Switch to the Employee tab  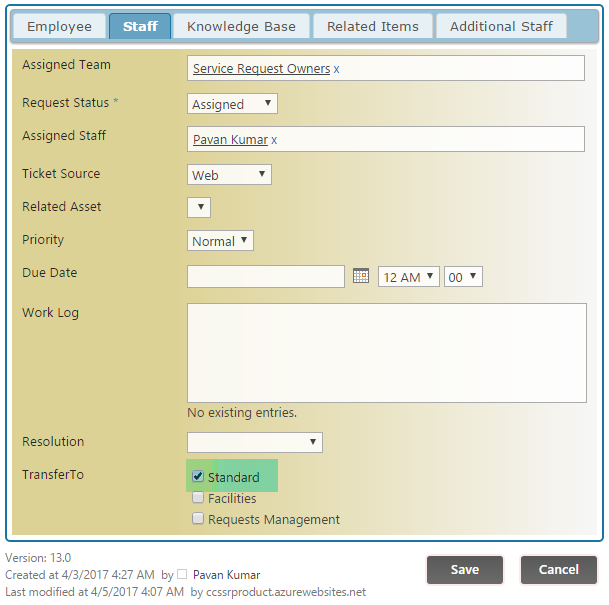(59, 26)
